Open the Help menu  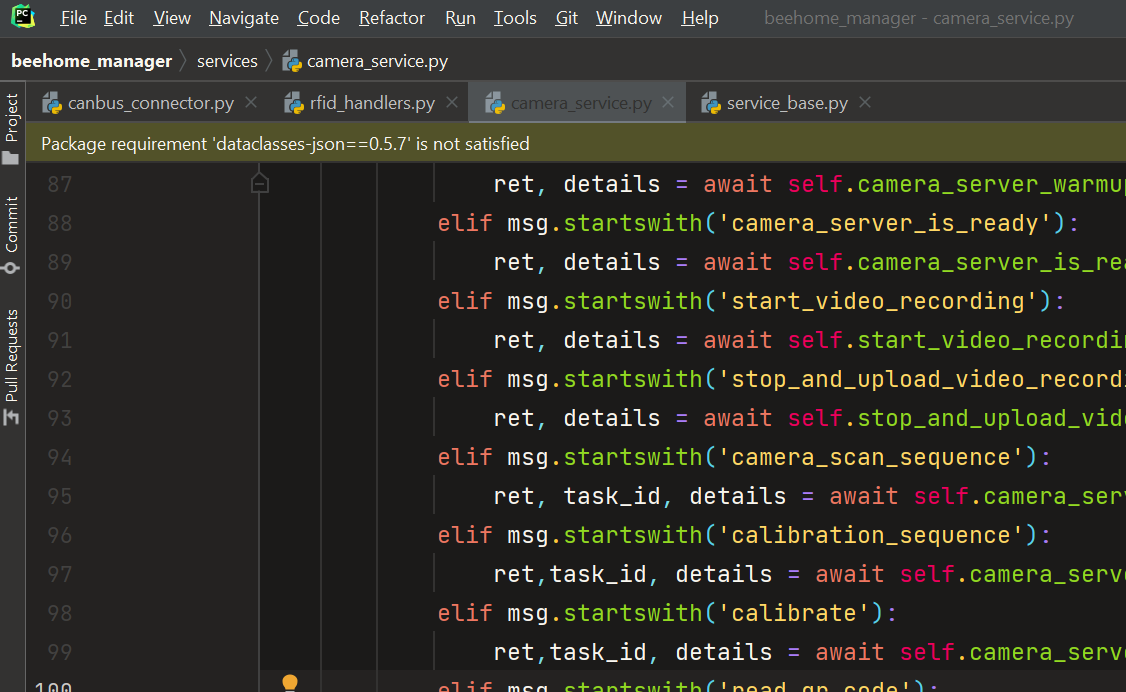[x=699, y=18]
